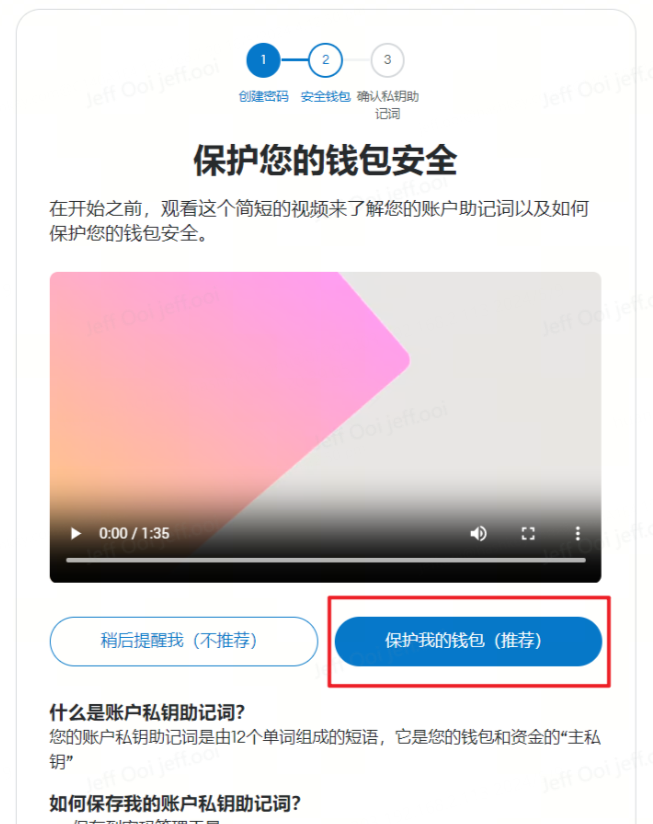Select the 安全钱包 step label

click(x=325, y=97)
